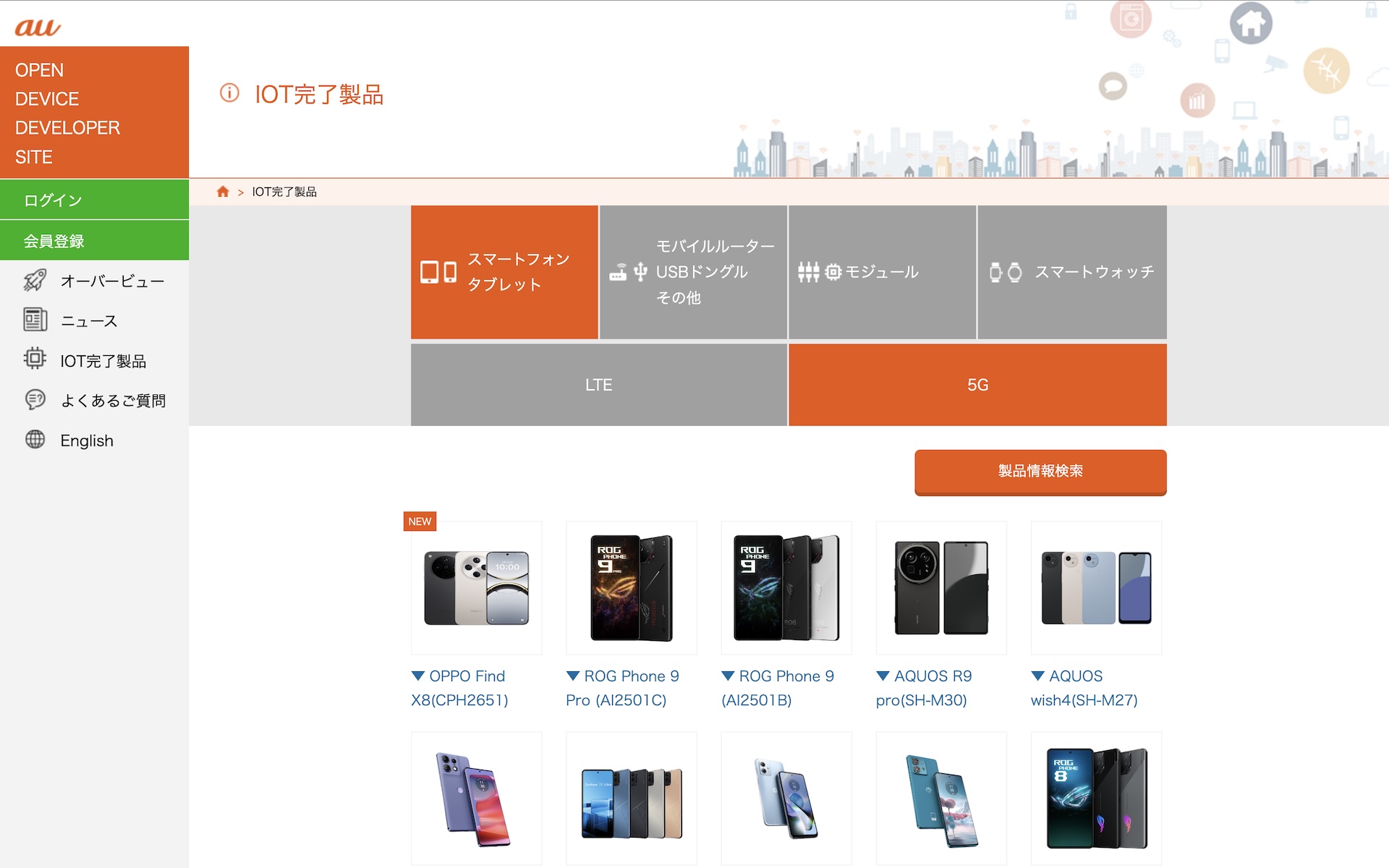Screen dimensions: 1389x868
Task: Expand the ROG Phone 9 Pro (AI2501C) entry
Action: click(x=622, y=688)
